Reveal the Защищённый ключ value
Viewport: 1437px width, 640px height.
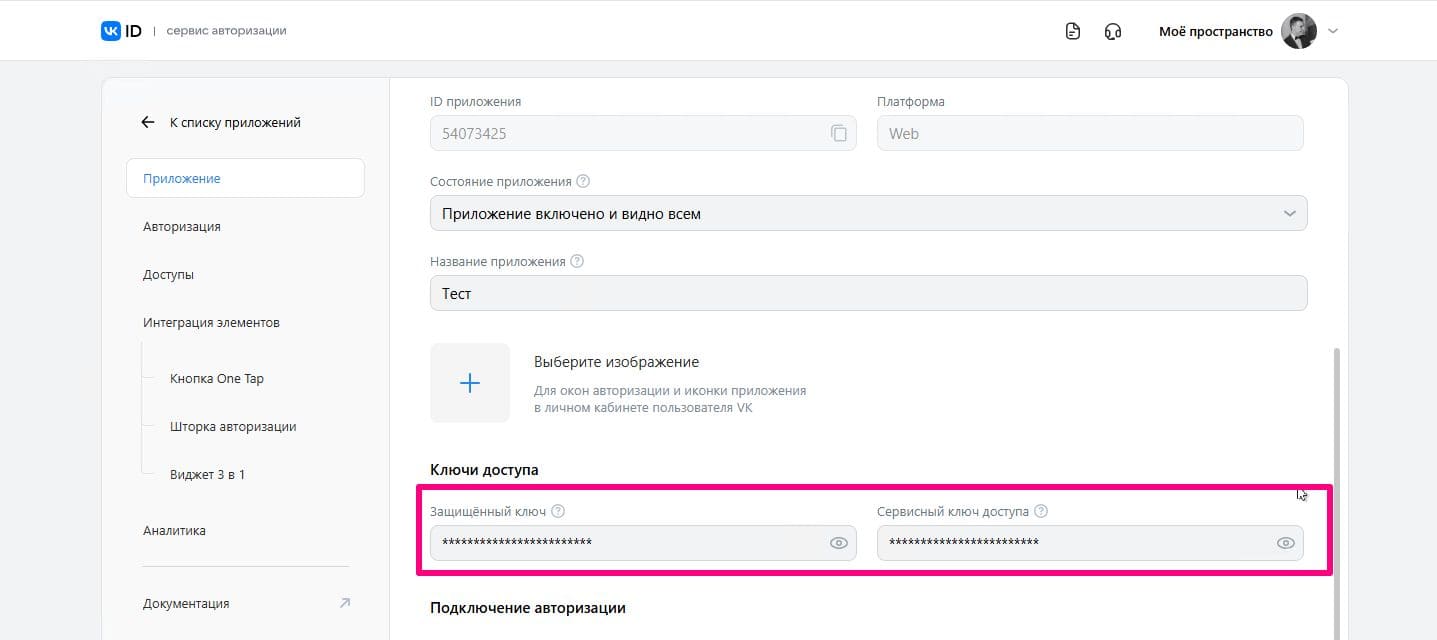[839, 543]
